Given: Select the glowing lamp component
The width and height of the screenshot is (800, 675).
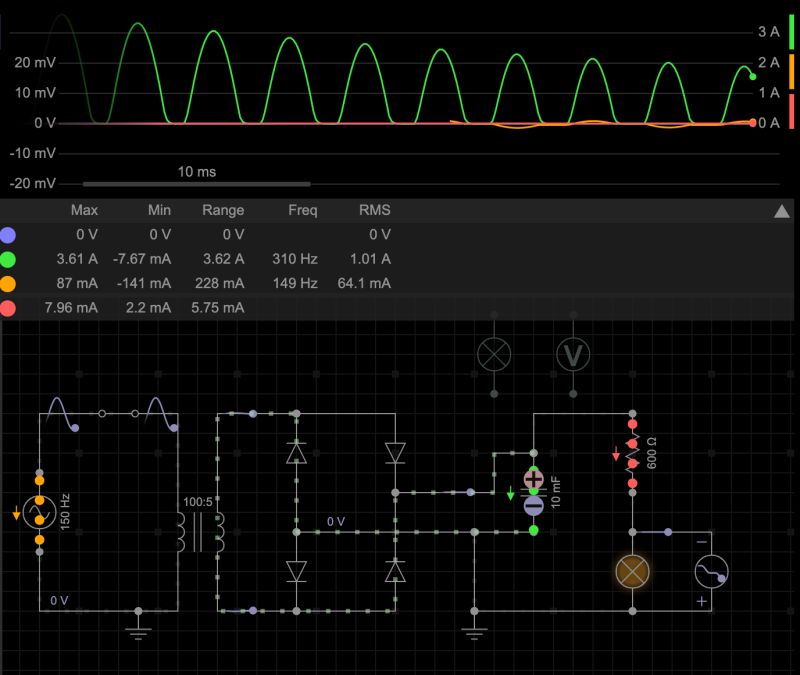Looking at the screenshot, I should point(632,571).
